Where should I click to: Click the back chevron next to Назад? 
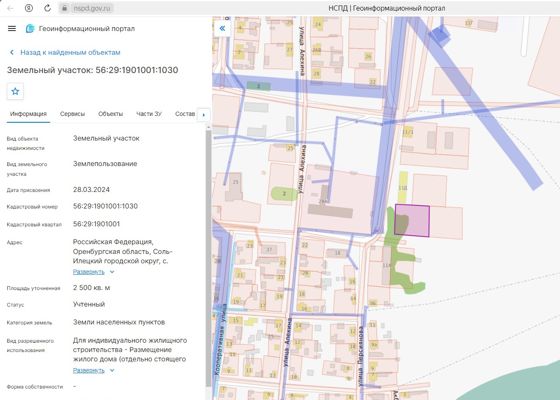pos(12,52)
